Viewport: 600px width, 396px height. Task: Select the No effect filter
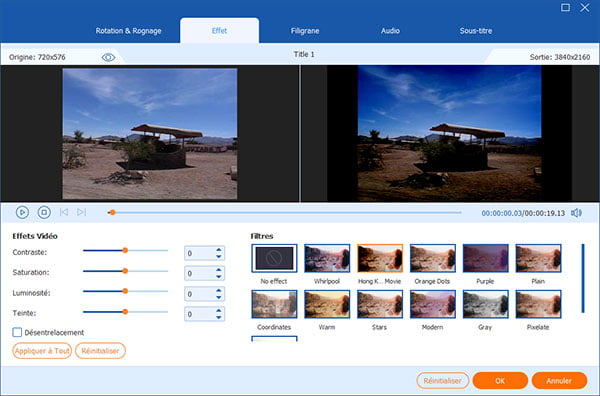[274, 258]
